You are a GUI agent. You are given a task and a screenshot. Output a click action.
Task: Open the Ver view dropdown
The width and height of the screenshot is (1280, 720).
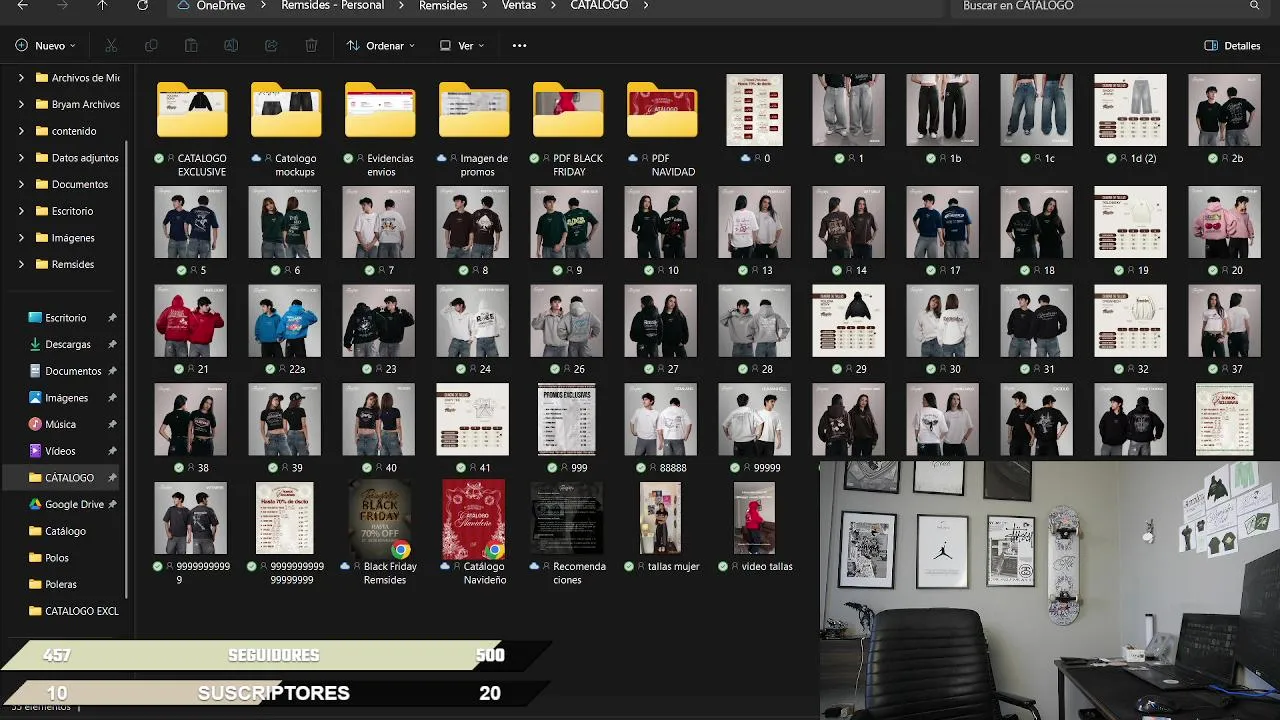tap(462, 46)
